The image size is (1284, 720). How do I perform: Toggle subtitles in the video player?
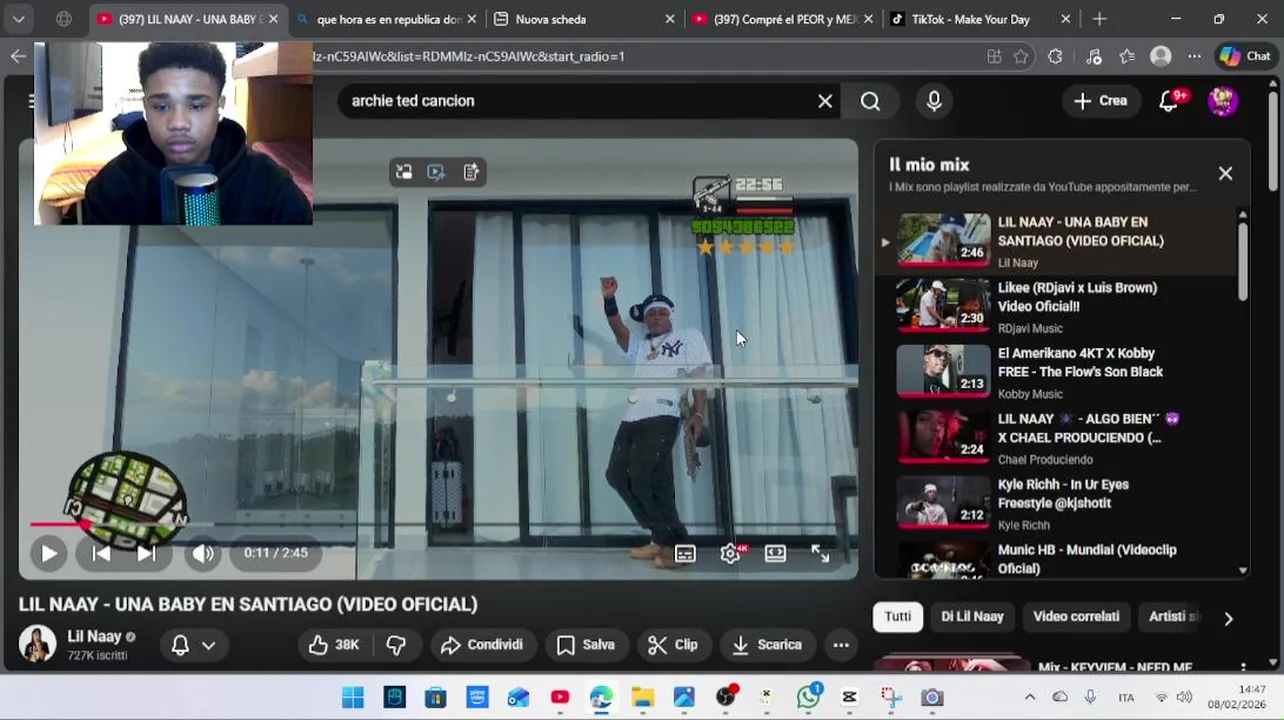click(685, 553)
